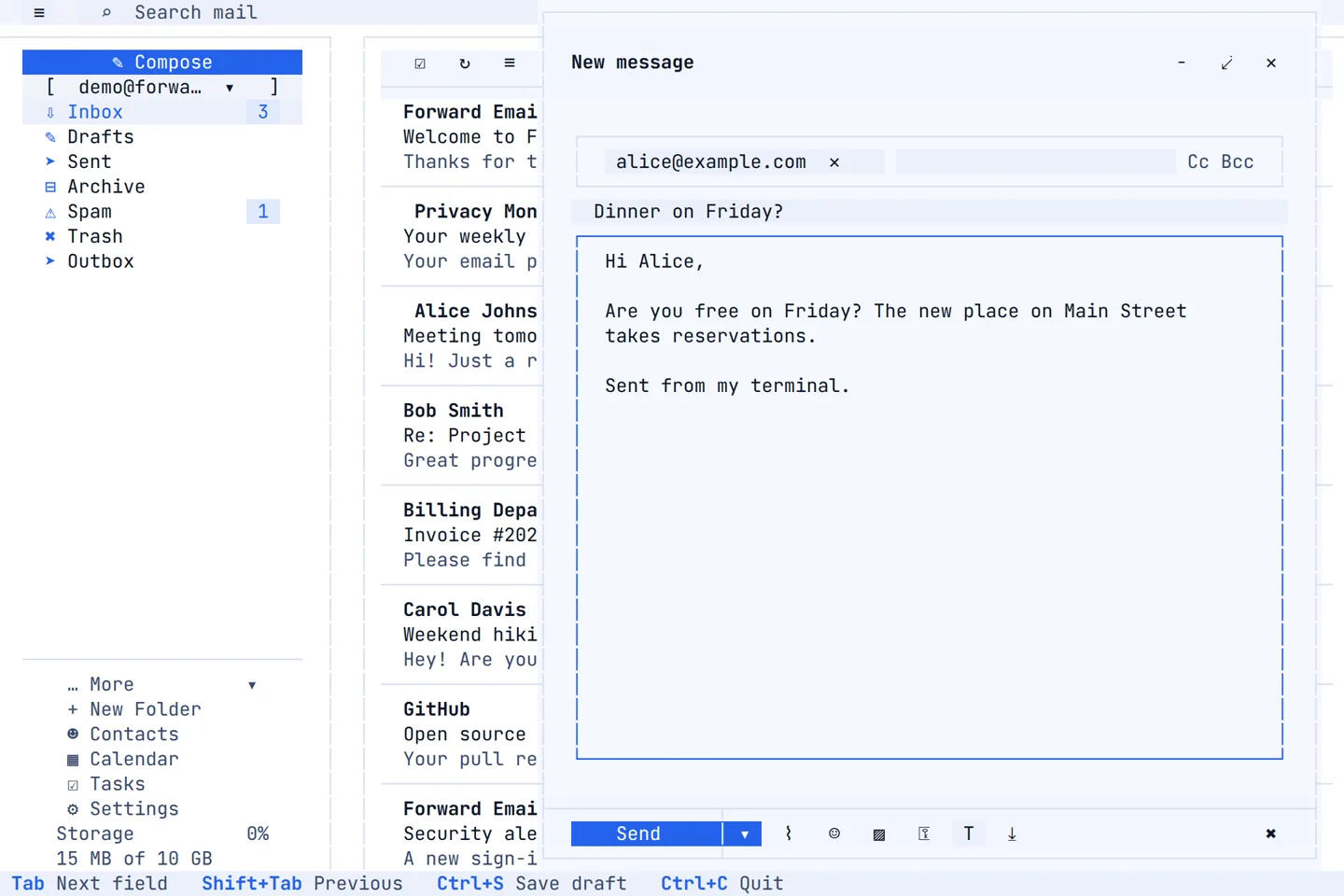This screenshot has width=1344, height=896.
Task: Click the refresh icon in mail list toolbar
Action: pos(465,63)
